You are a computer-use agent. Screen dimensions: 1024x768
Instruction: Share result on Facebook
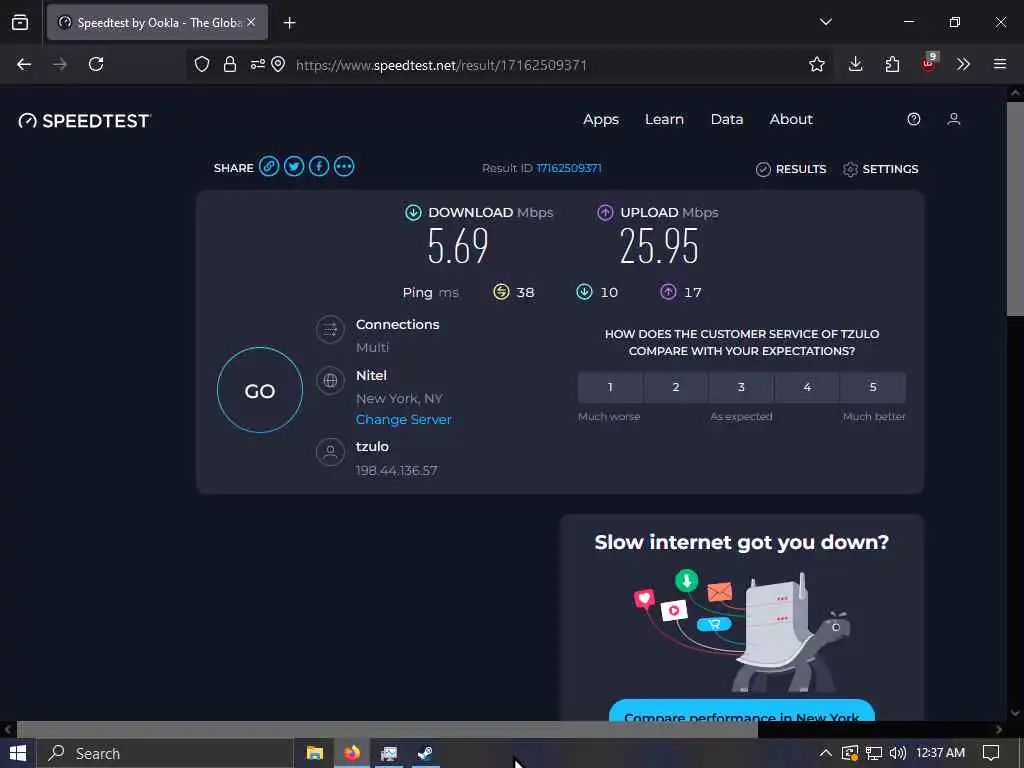coord(319,167)
